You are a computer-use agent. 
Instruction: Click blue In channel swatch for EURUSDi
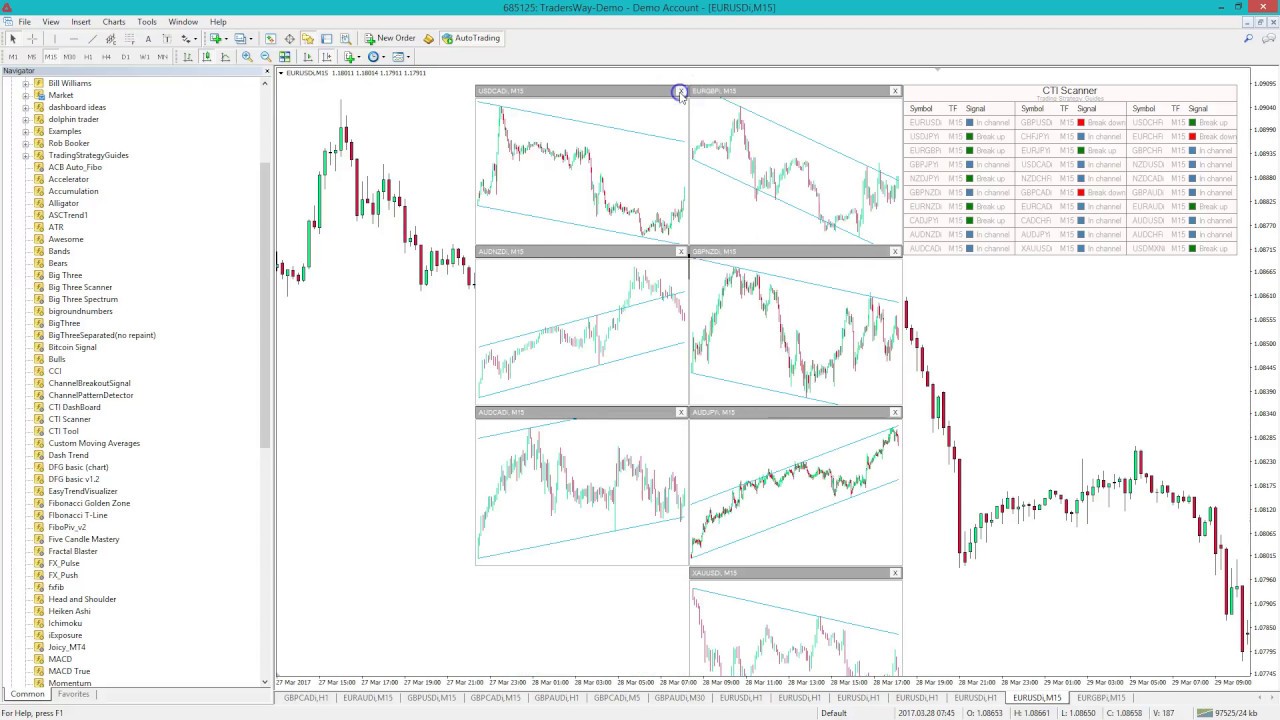[969, 123]
